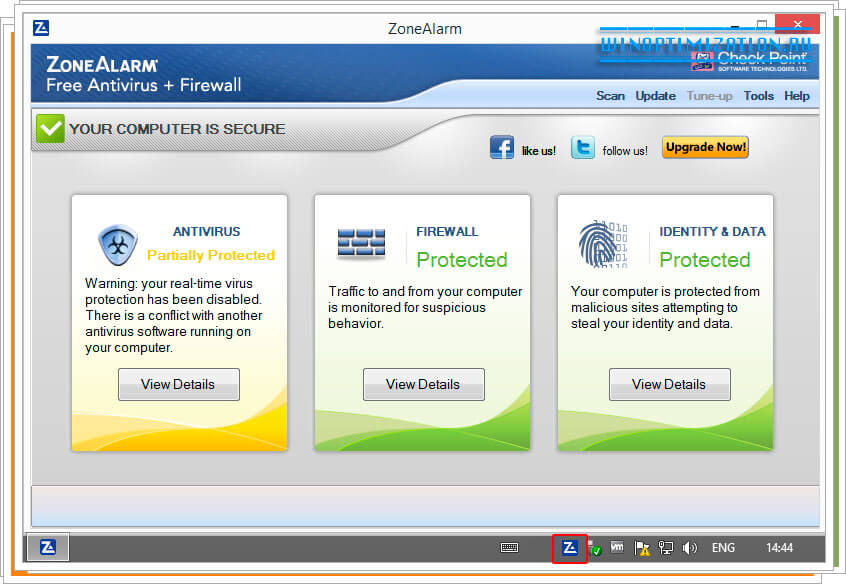Click the Twitter follow icon
This screenshot has height=584, width=846.
(x=583, y=147)
